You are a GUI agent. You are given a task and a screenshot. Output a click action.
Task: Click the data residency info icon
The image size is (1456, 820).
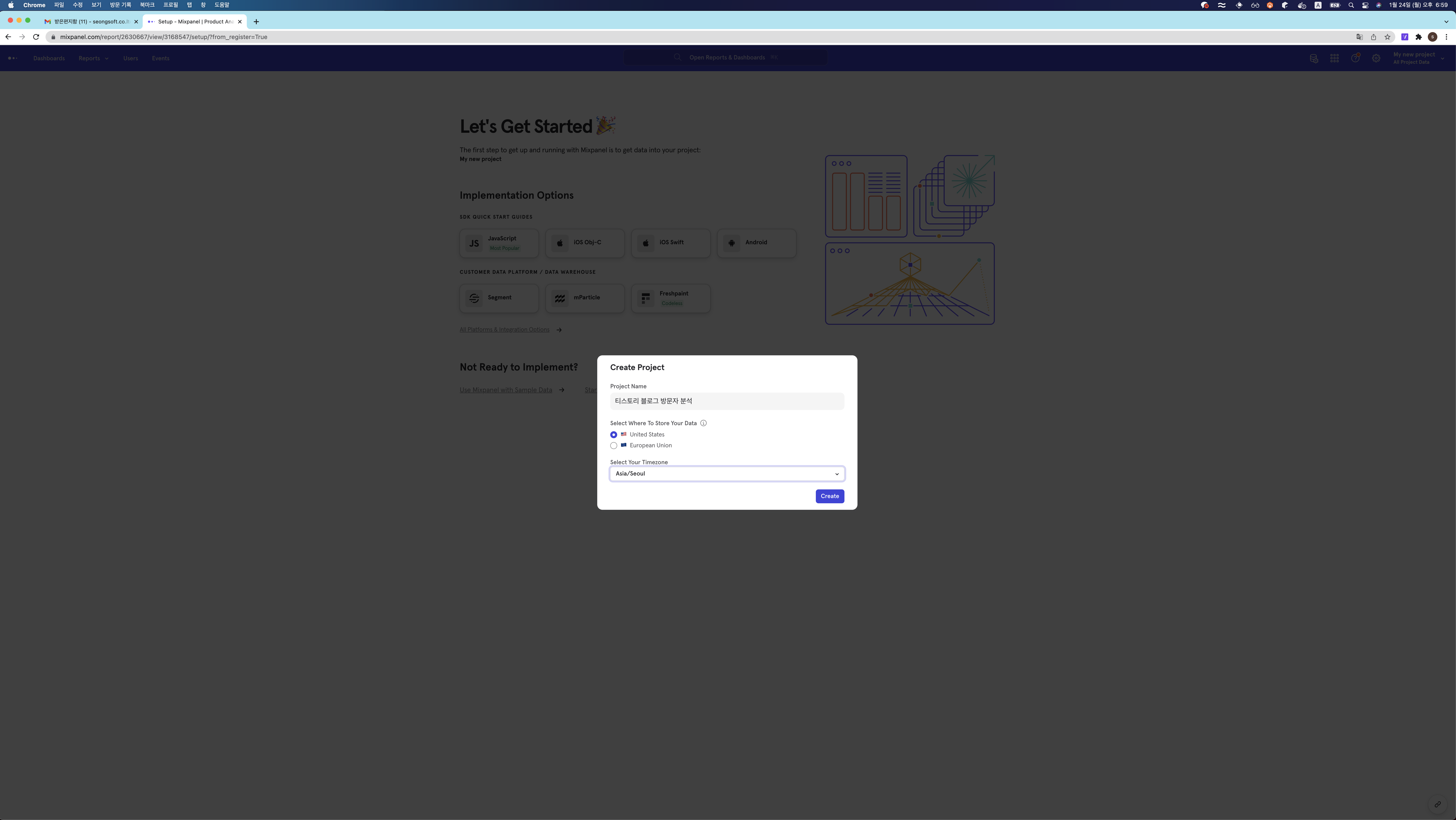click(704, 423)
